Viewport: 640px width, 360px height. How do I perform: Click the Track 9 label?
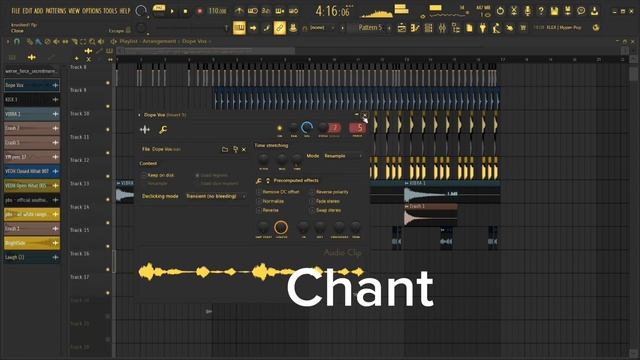[x=78, y=90]
